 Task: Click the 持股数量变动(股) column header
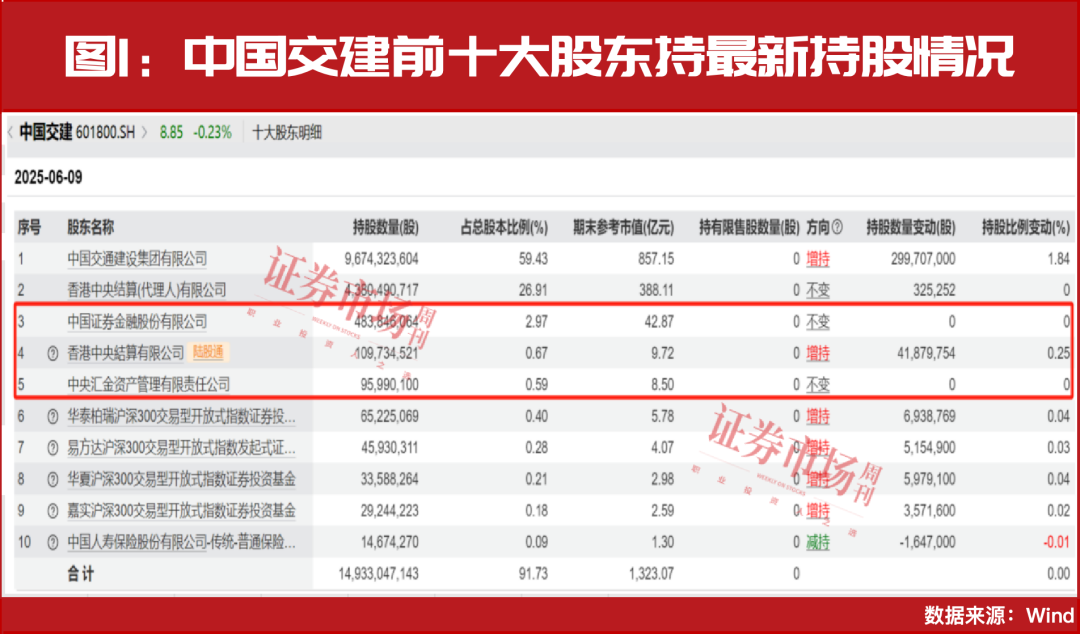(x=911, y=227)
